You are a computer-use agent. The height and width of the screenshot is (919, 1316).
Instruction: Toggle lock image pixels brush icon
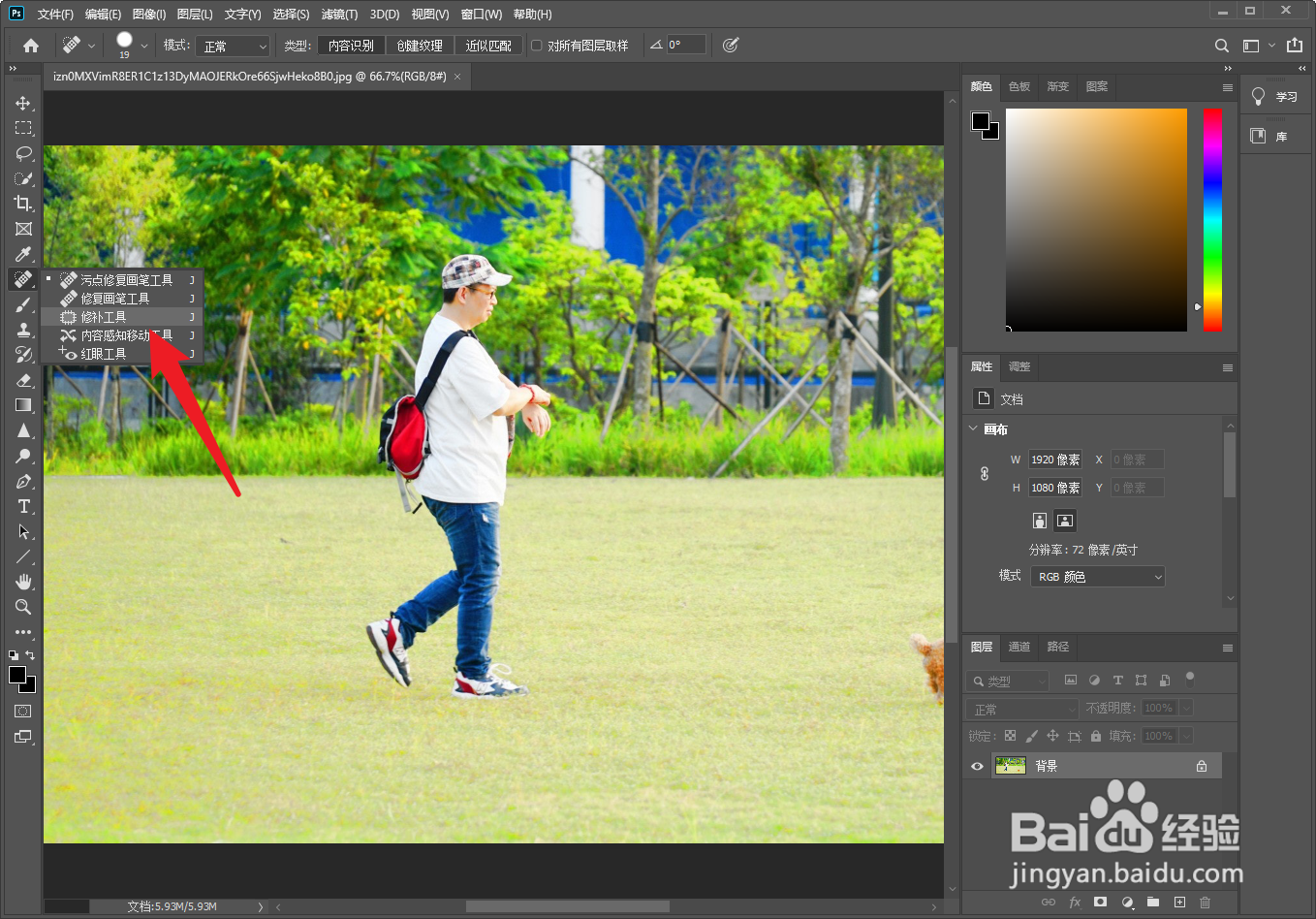coord(1032,736)
